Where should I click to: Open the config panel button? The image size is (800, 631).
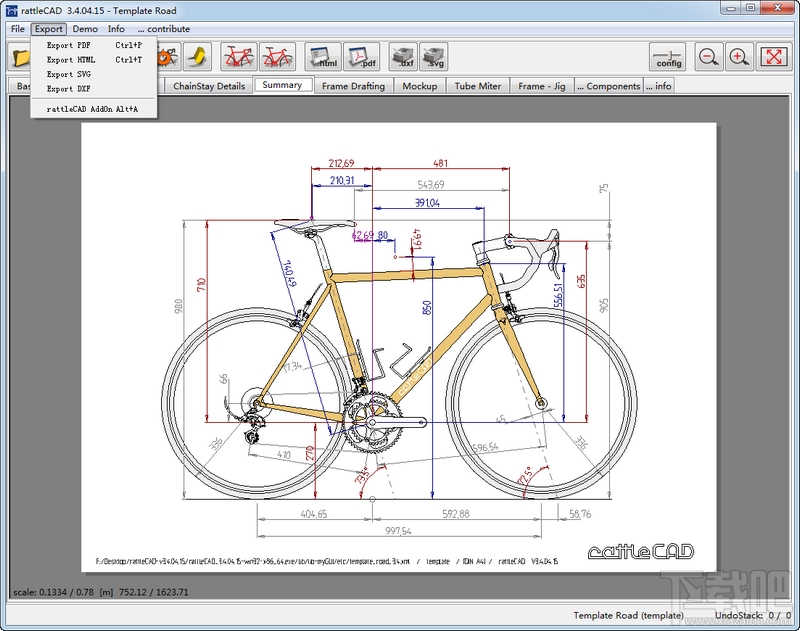668,57
